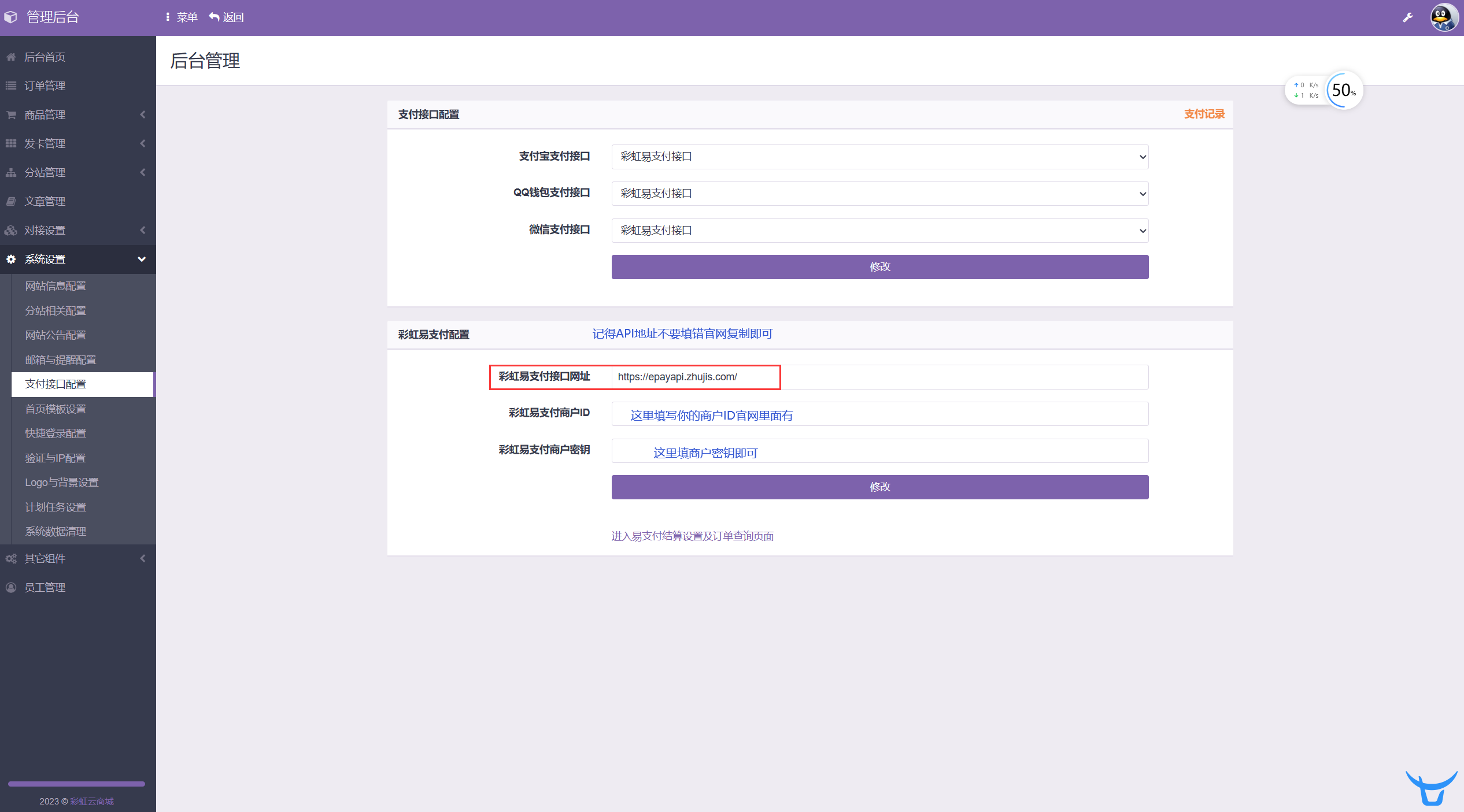1464x812 pixels.
Task: Click the purple progress bar in sidebar footer
Action: (x=76, y=784)
